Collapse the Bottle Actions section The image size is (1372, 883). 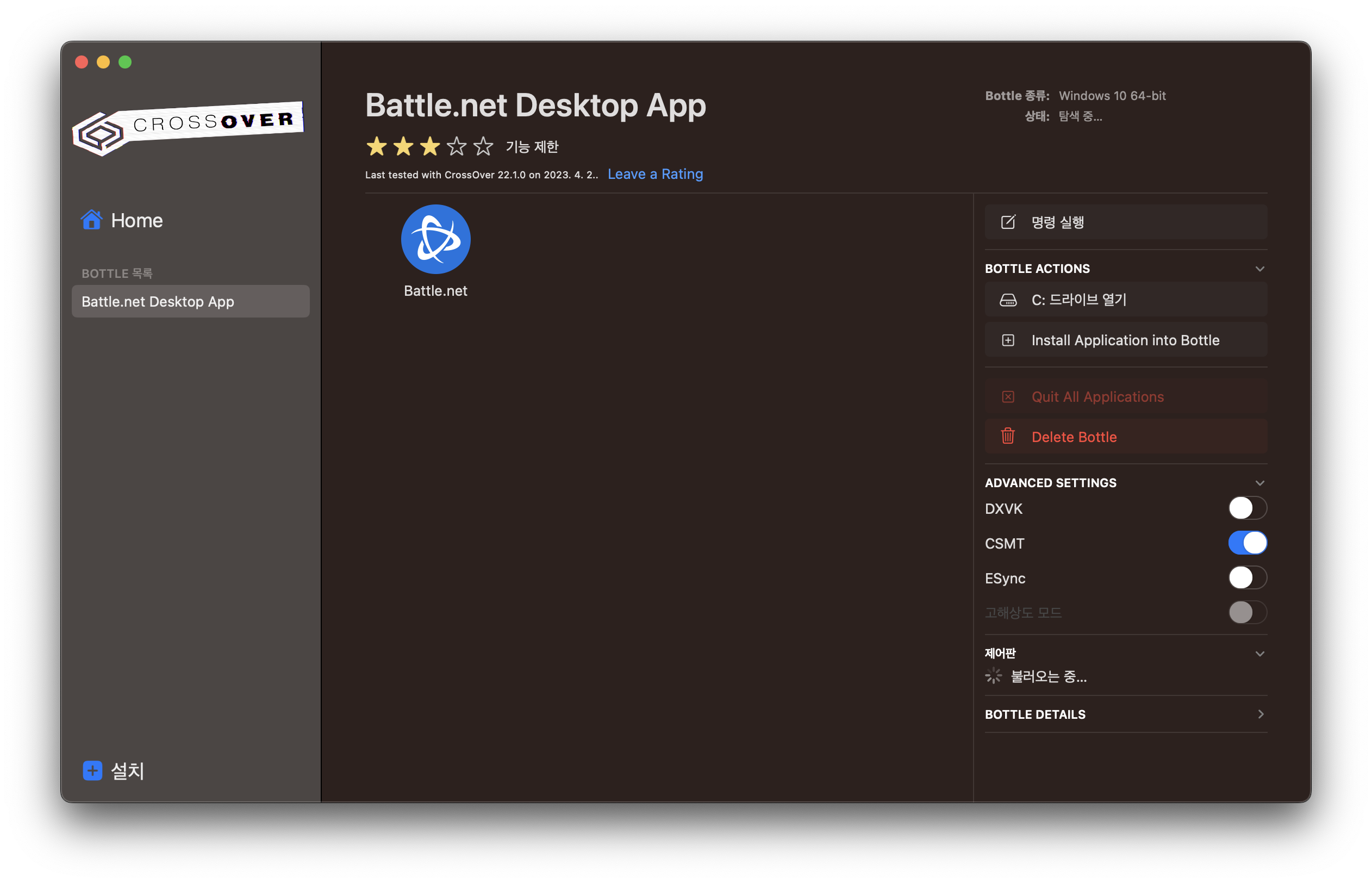pyautogui.click(x=1259, y=269)
